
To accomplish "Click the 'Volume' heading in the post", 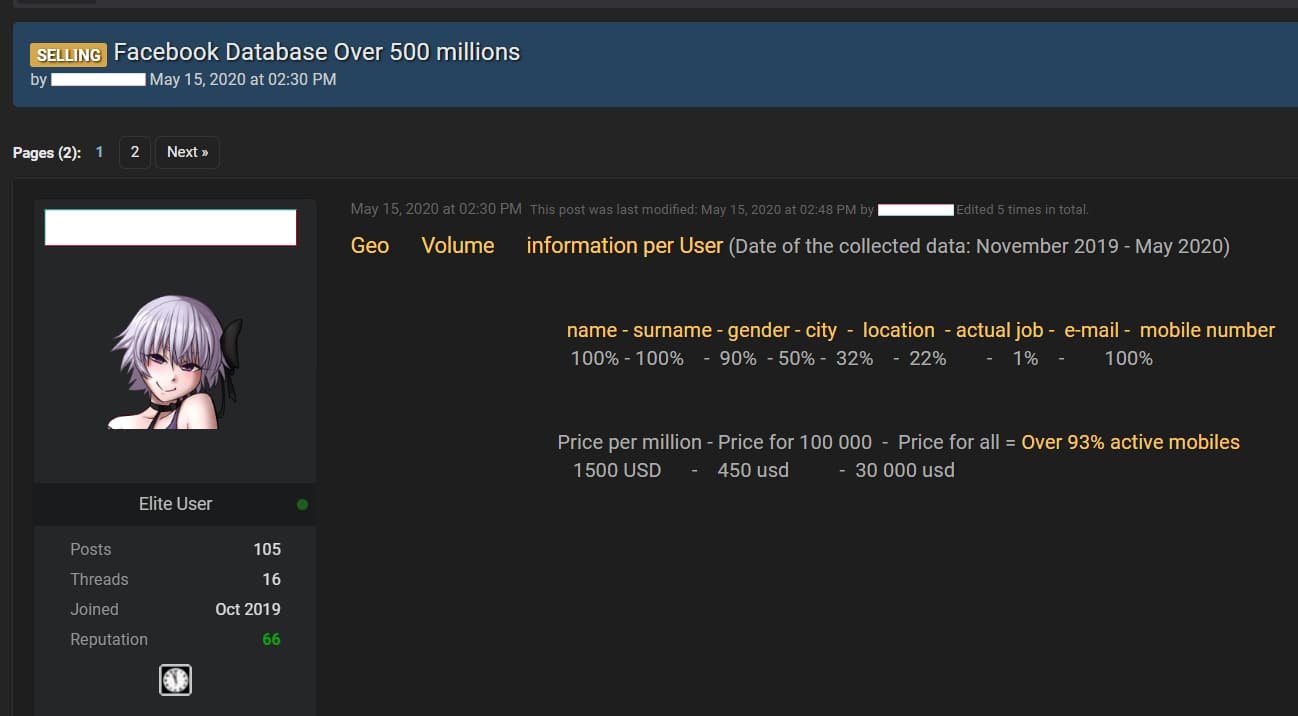I will tap(458, 246).
